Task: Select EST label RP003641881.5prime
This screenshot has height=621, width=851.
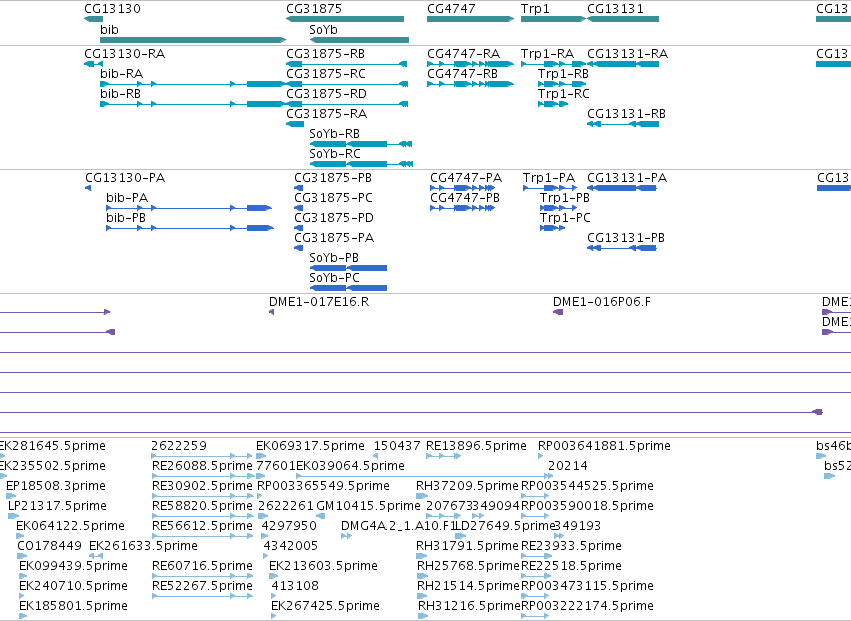Action: point(604,446)
